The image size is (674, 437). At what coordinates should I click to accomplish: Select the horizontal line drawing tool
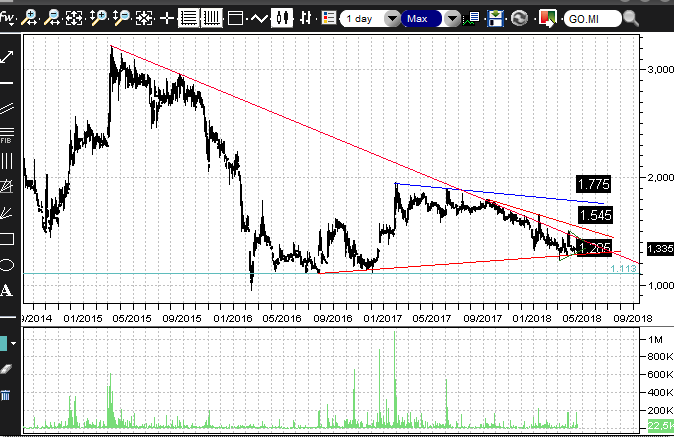click(x=7, y=83)
